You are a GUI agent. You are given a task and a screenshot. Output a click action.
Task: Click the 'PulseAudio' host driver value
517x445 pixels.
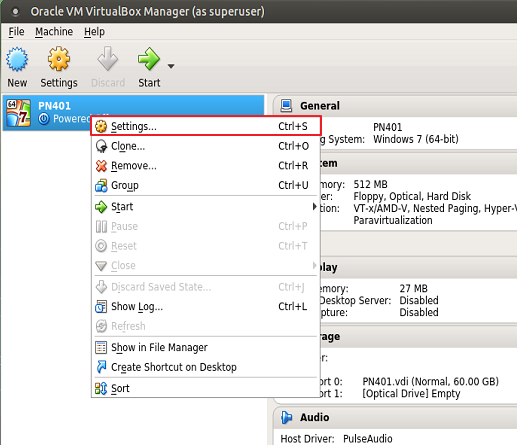368,439
